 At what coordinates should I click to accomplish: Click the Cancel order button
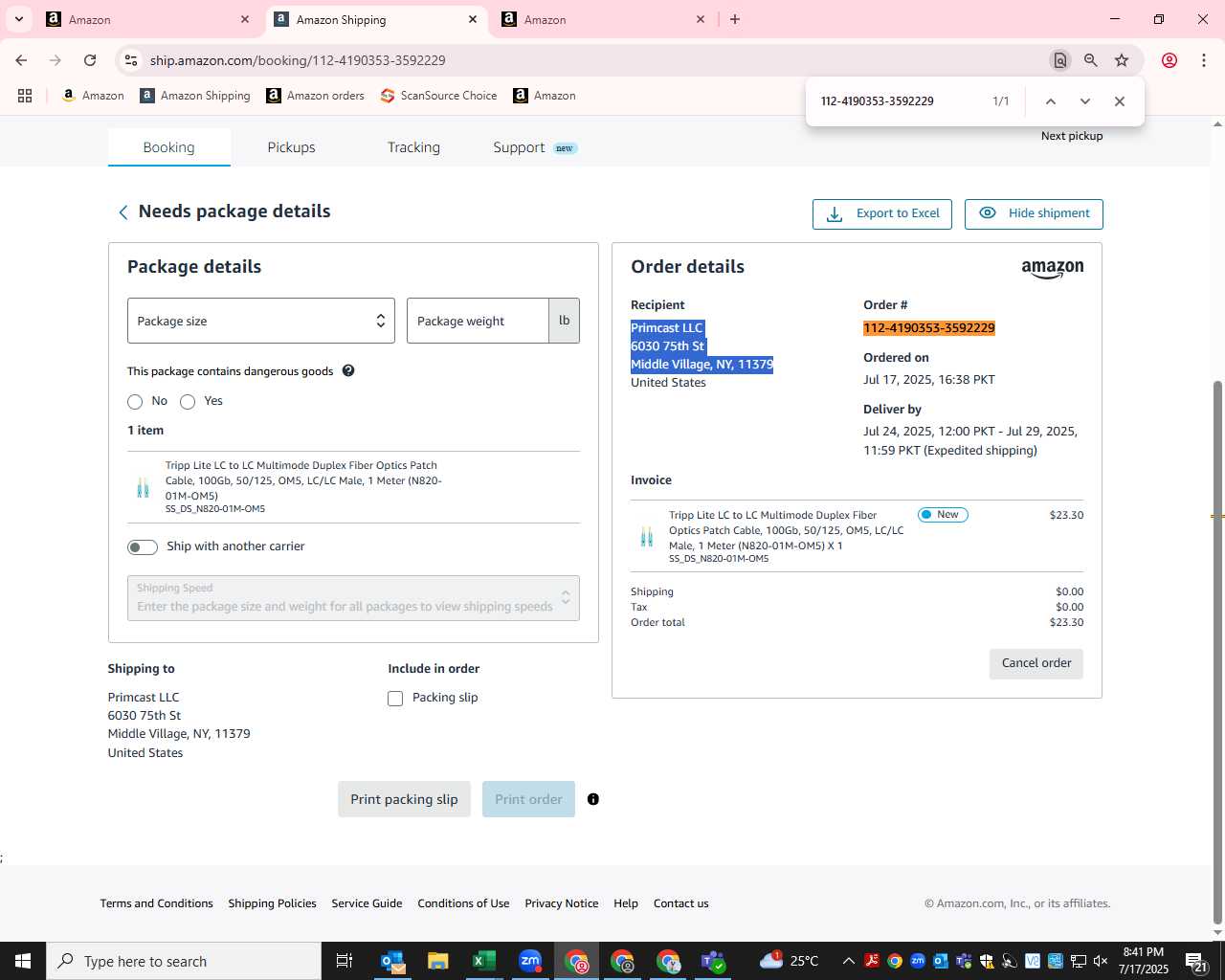coord(1036,663)
